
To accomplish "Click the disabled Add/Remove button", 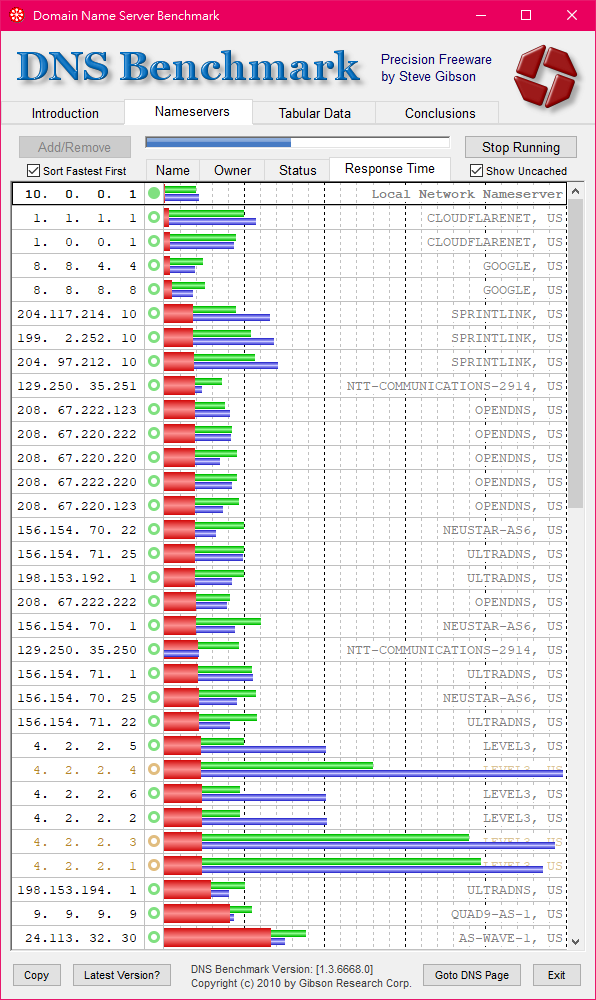I will coord(75,147).
